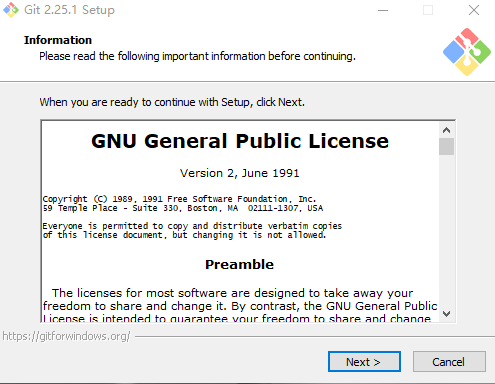Click the Preamble heading in the license
495x384 pixels.
pos(239,264)
